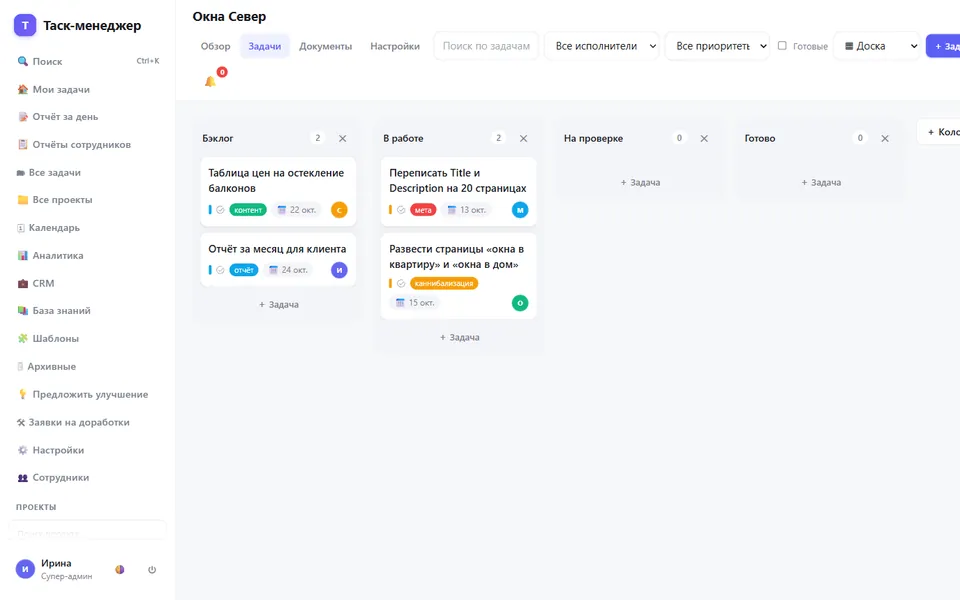Remove the Бэклог column with X
Image resolution: width=960 pixels, height=600 pixels.
pyautogui.click(x=343, y=138)
